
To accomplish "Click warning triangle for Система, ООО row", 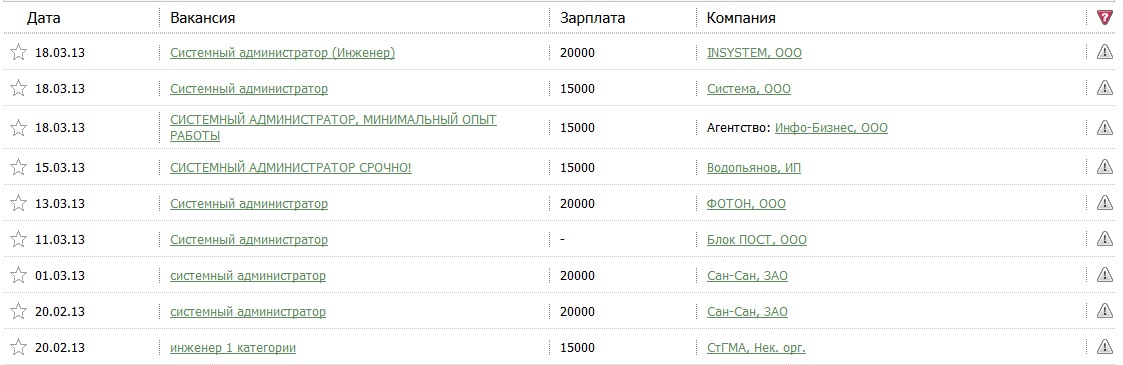I will click(x=1104, y=87).
